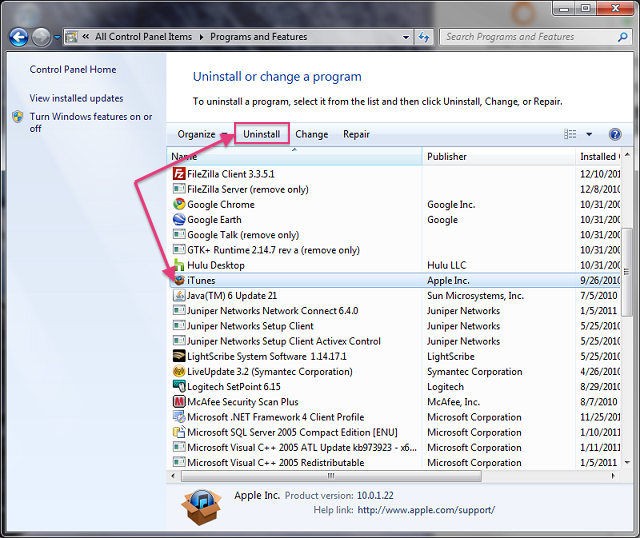640x538 pixels.
Task: Open recent pages dropdown beside Forward arrow
Action: click(x=57, y=37)
